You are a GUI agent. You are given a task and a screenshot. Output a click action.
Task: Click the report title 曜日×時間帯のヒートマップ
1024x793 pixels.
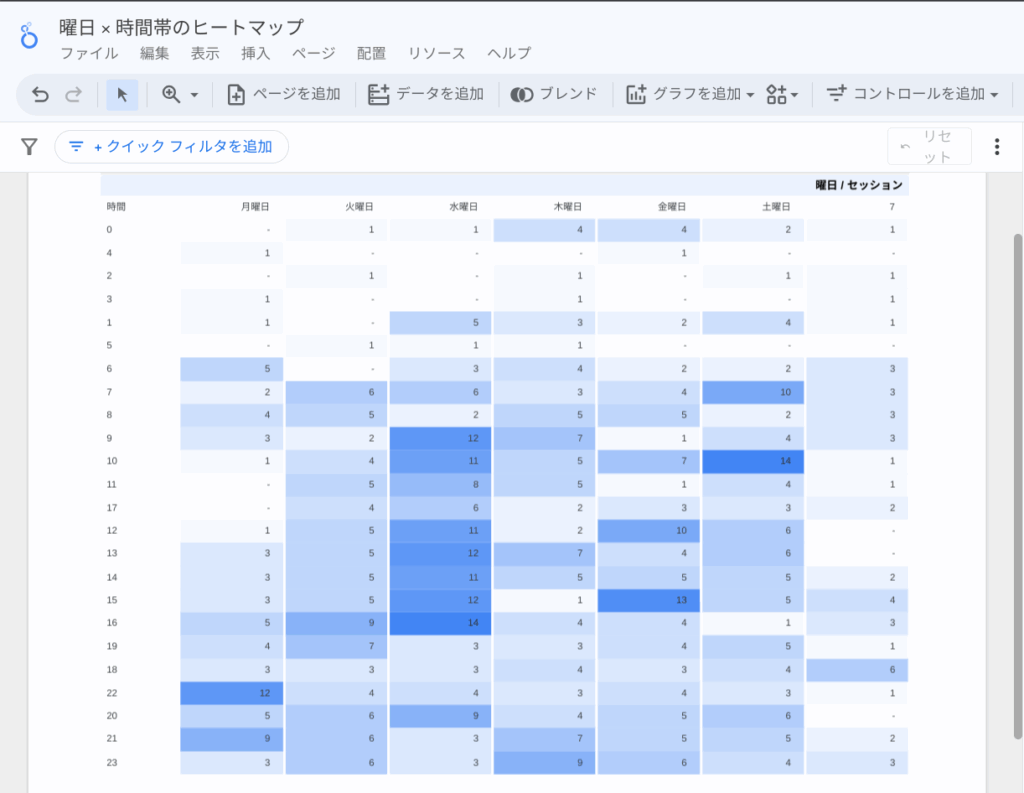[182, 27]
